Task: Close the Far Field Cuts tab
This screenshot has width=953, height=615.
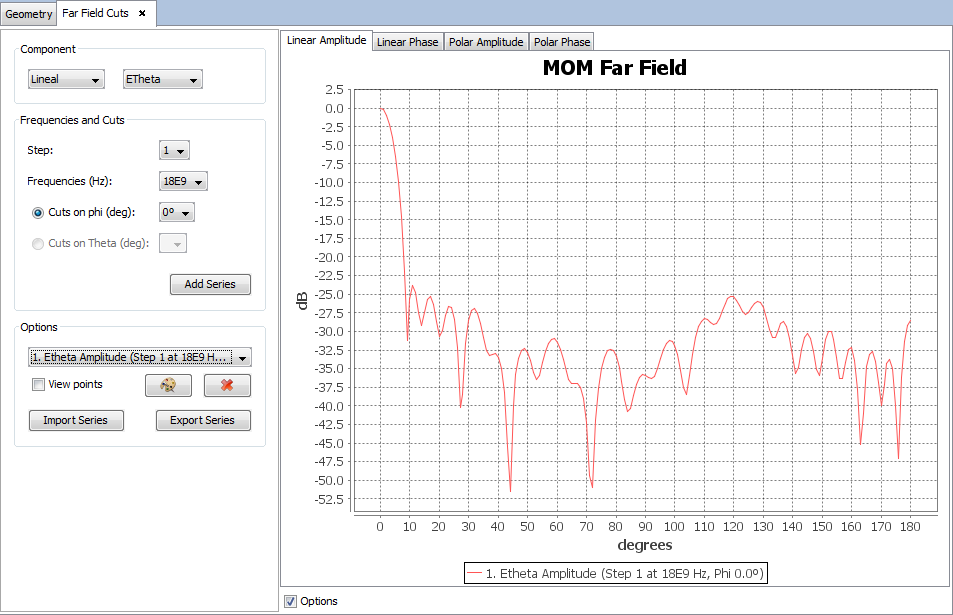Action: click(142, 13)
